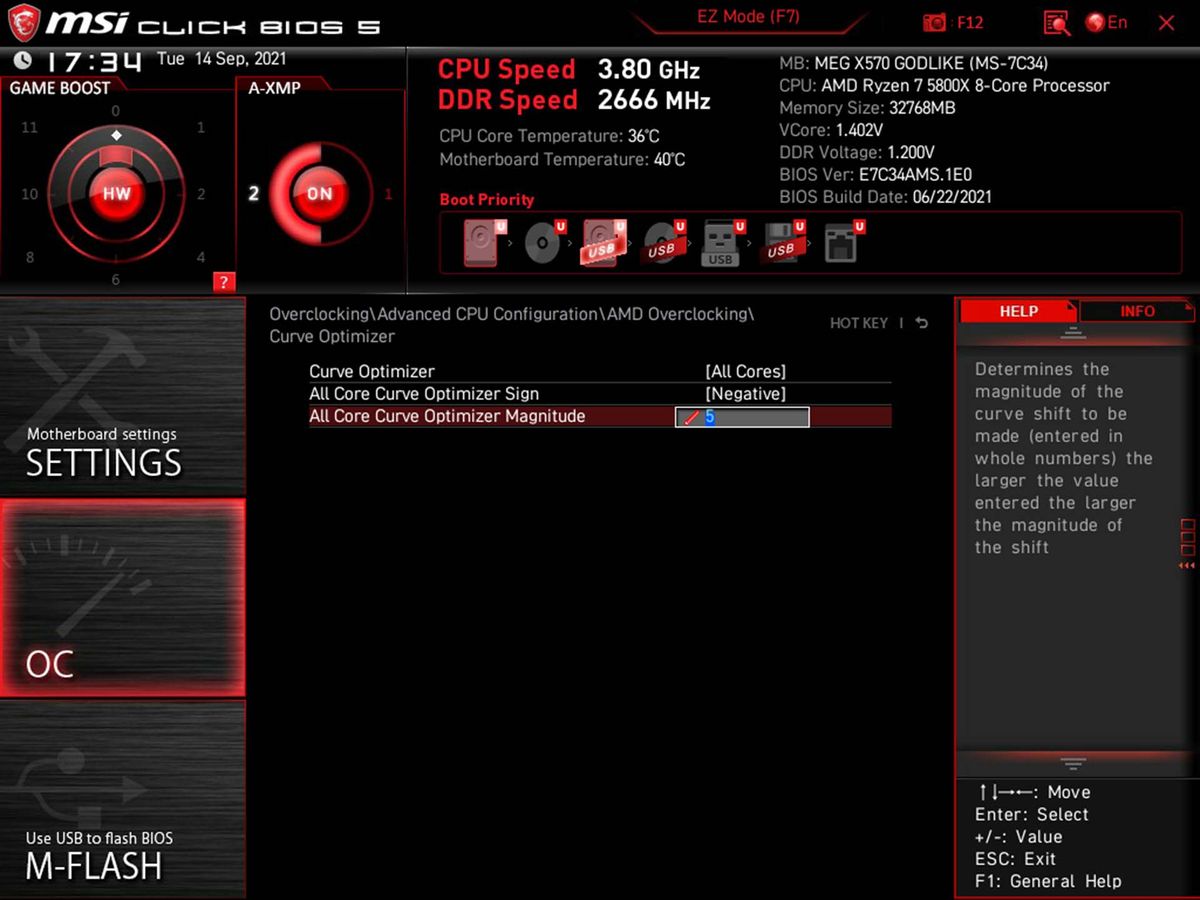Click the A-XMP panel title
Screen dimensions: 1200x900
tap(275, 88)
